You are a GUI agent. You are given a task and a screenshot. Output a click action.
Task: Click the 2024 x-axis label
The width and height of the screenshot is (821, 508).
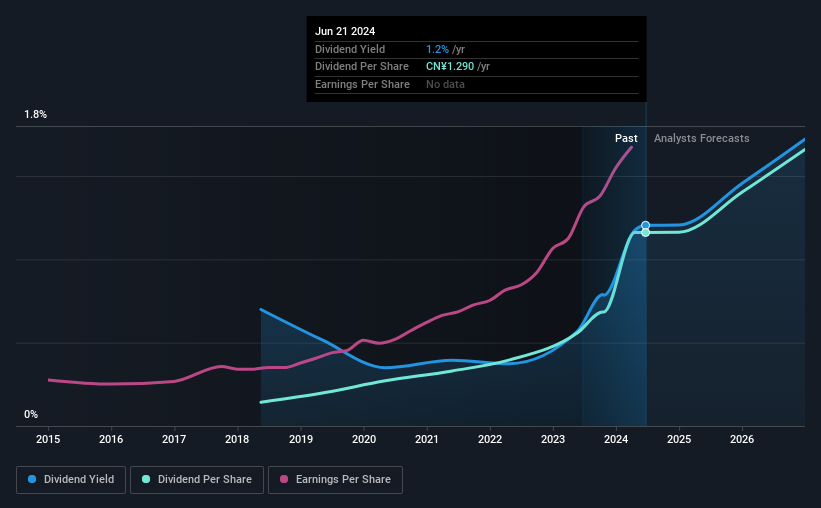(616, 439)
